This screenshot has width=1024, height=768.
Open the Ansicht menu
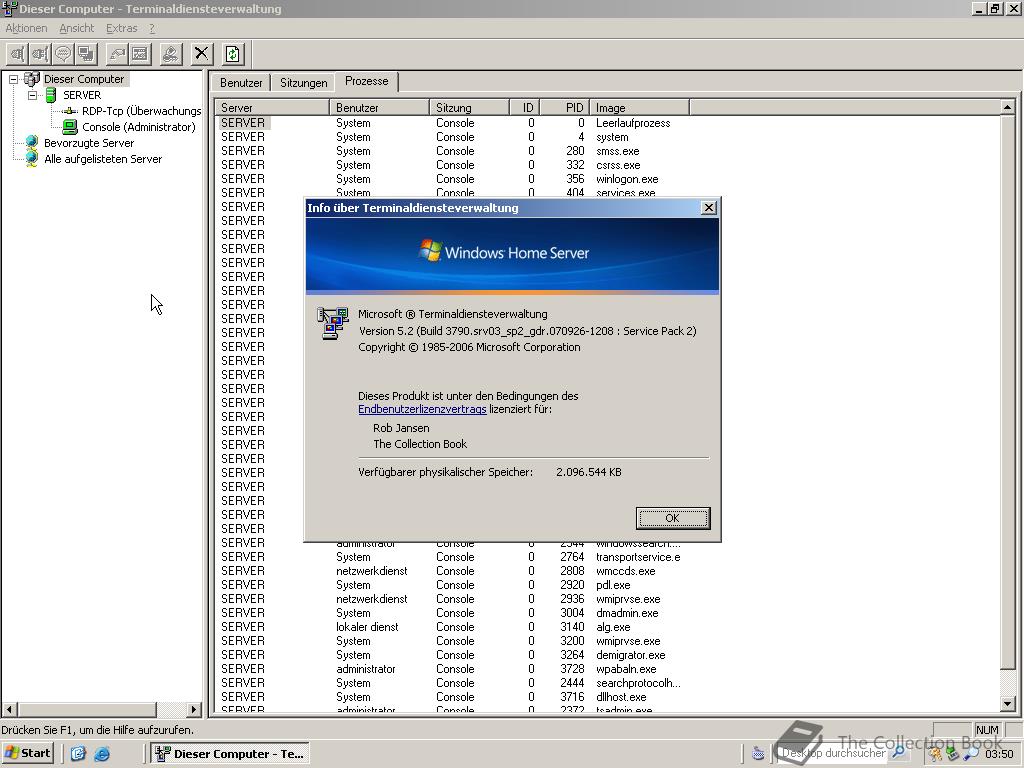76,28
